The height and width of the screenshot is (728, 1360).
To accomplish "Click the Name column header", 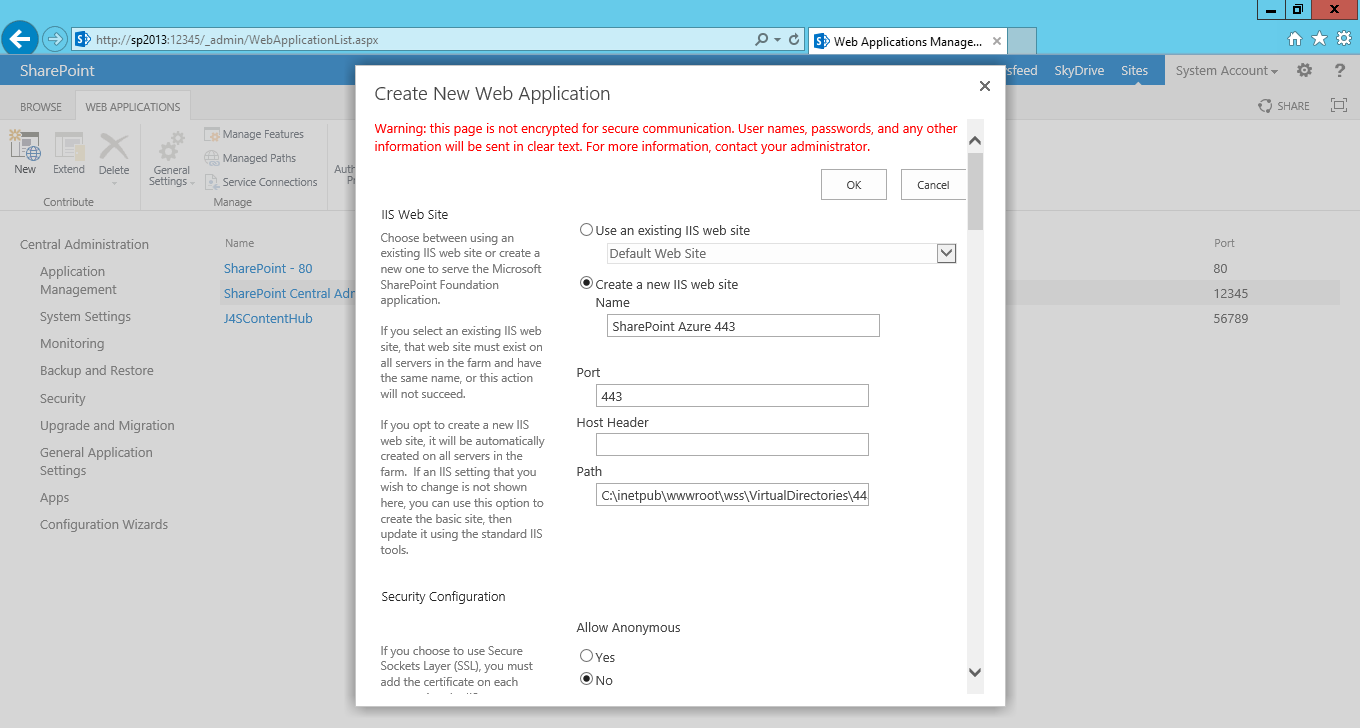I will pyautogui.click(x=239, y=243).
